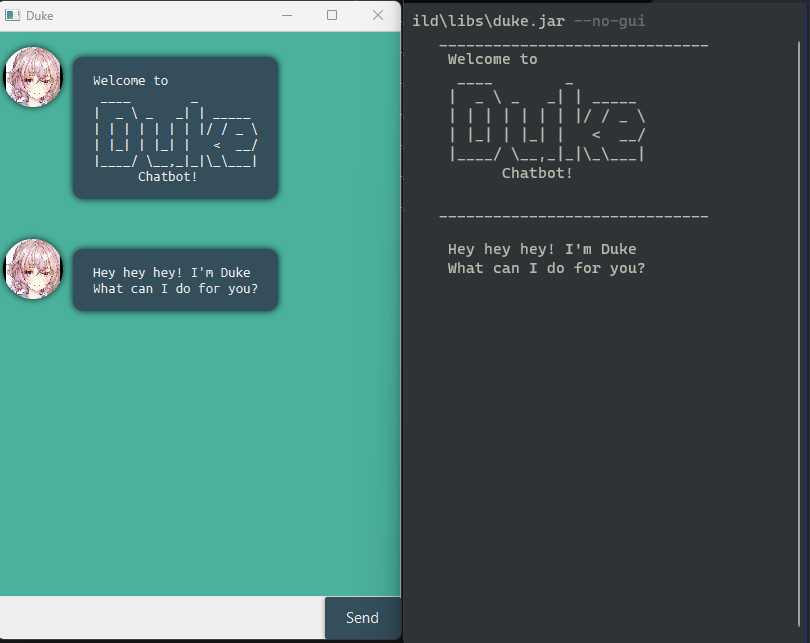The width and height of the screenshot is (810, 643).
Task: Select the "Hey hey hey! I'm Duke" chat bubble
Action: (x=175, y=280)
